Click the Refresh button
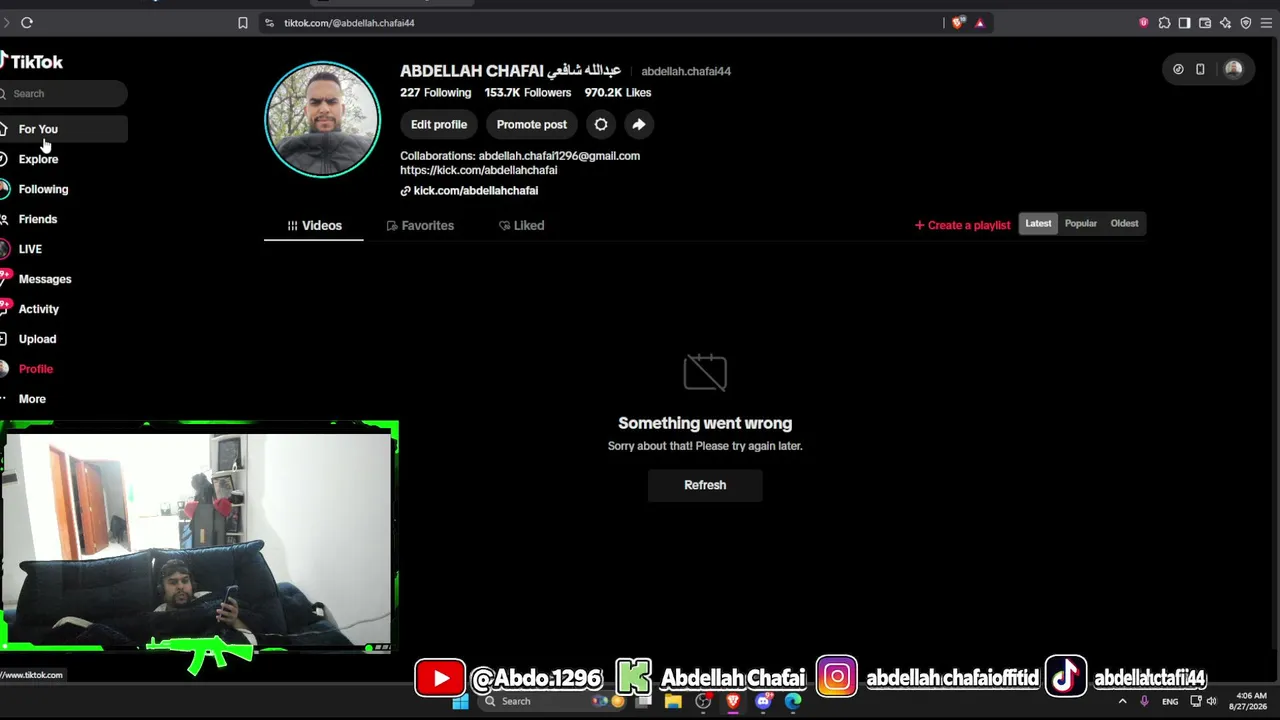1280x720 pixels. pyautogui.click(x=705, y=485)
